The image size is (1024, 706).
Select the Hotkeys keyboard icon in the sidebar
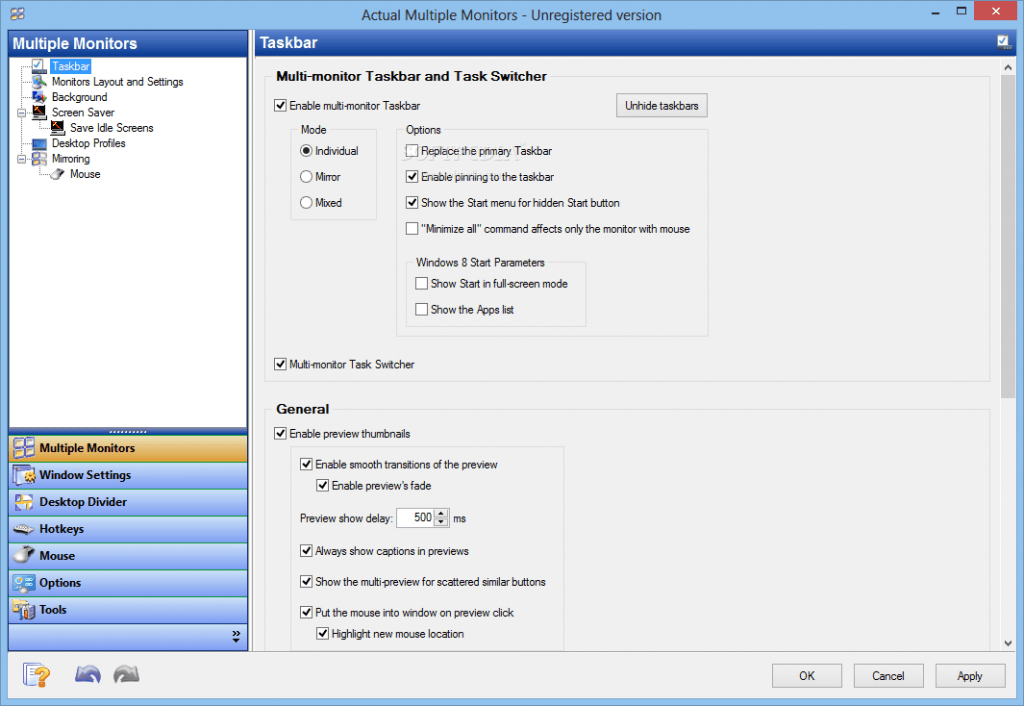click(x=21, y=529)
